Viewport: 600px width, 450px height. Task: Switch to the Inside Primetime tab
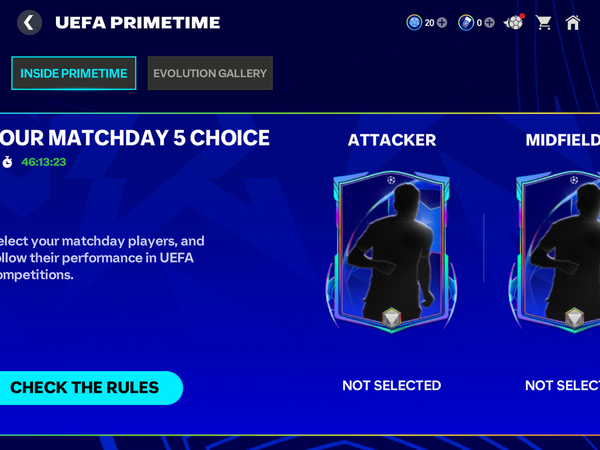74,73
